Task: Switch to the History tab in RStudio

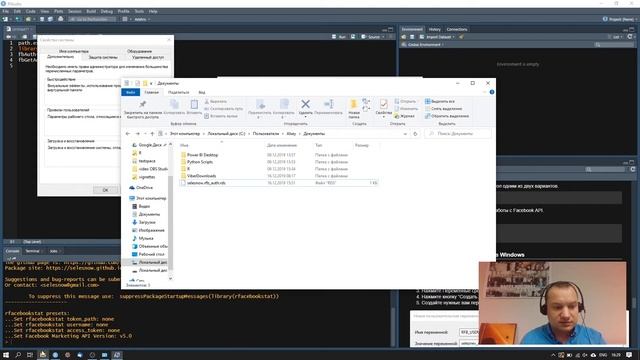Action: pos(435,29)
